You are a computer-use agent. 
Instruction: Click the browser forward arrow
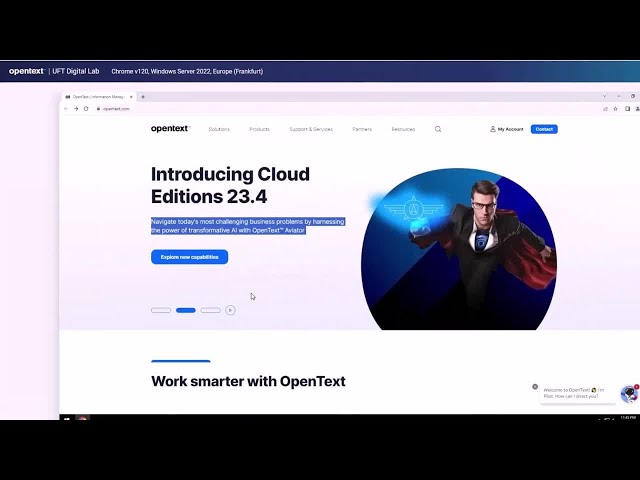pyautogui.click(x=76, y=109)
